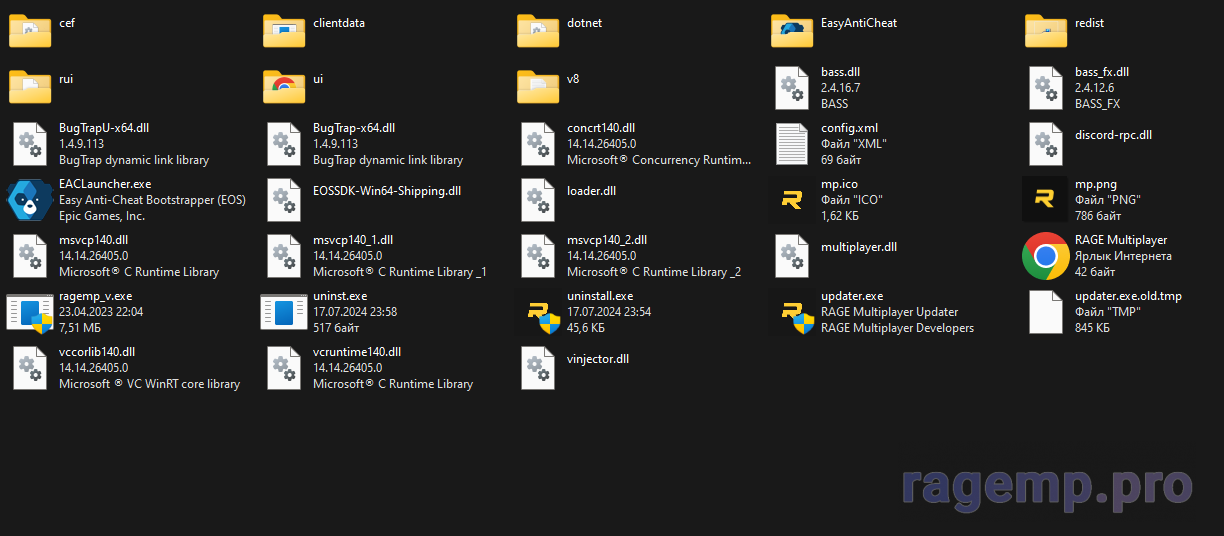1224x536 pixels.
Task: Open the EasyAntiCheat folder icon
Action: (792, 31)
